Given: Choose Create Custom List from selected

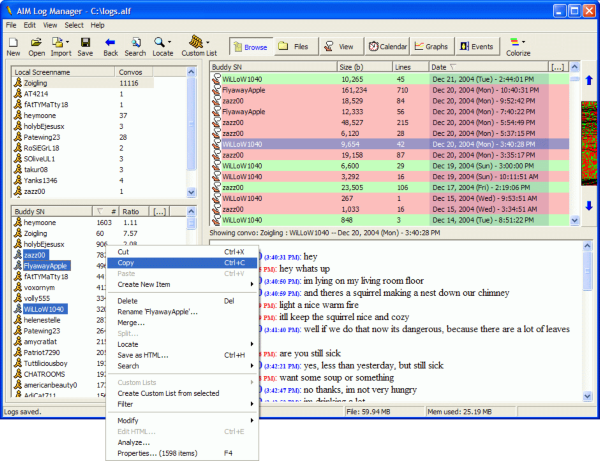Looking at the screenshot, I should (182, 393).
